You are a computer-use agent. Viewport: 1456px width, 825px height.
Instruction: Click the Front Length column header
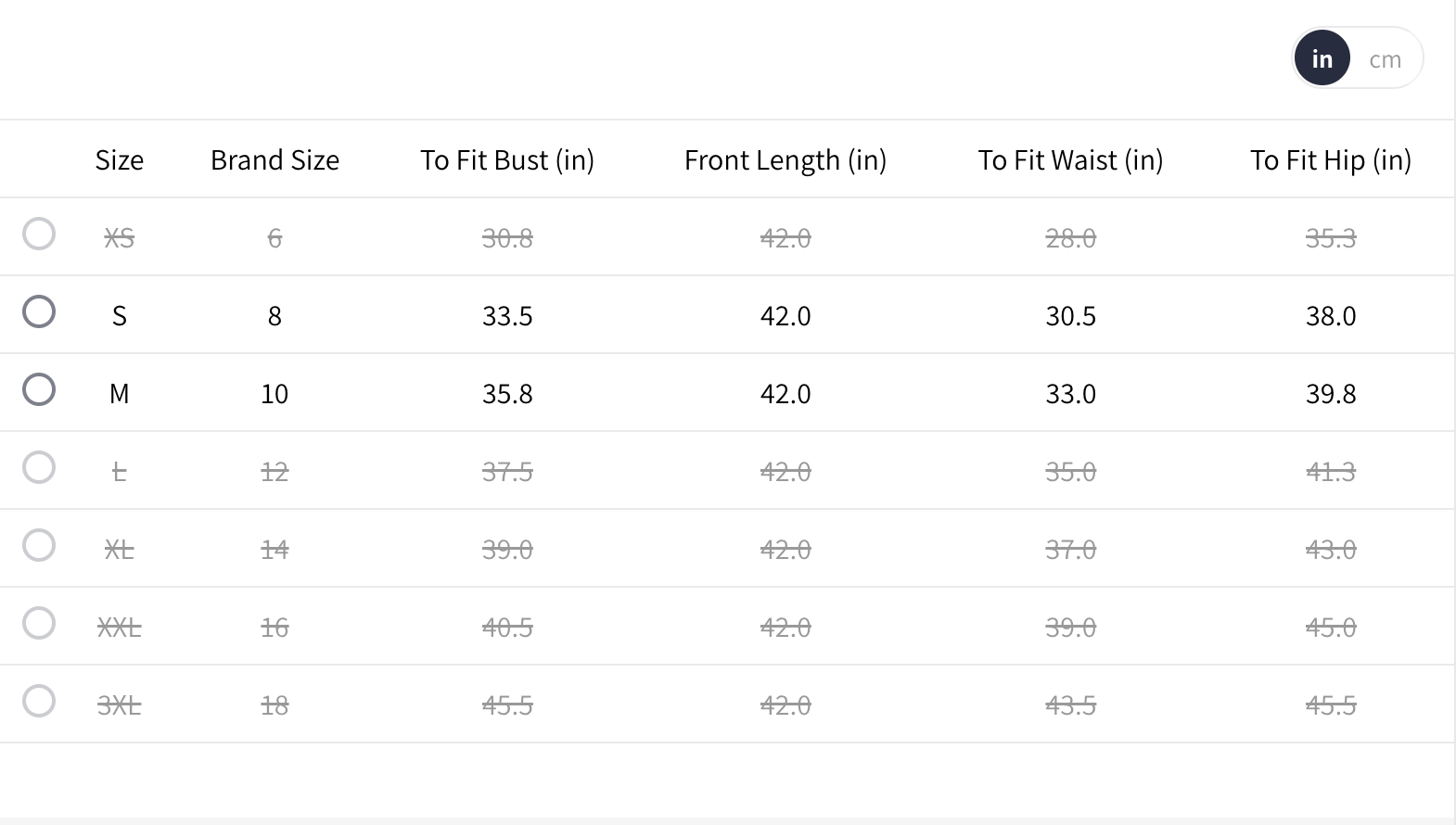(x=785, y=160)
